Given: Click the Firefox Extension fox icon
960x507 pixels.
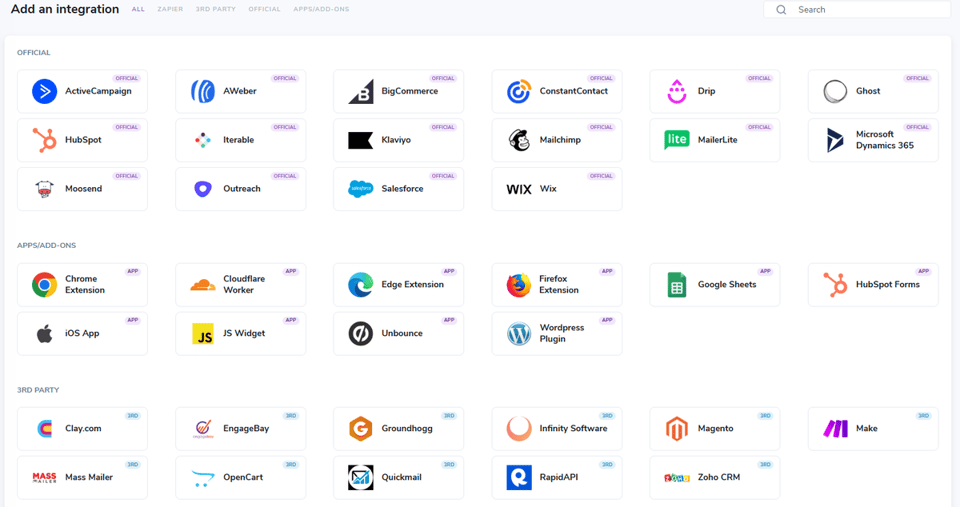Looking at the screenshot, I should click(519, 285).
